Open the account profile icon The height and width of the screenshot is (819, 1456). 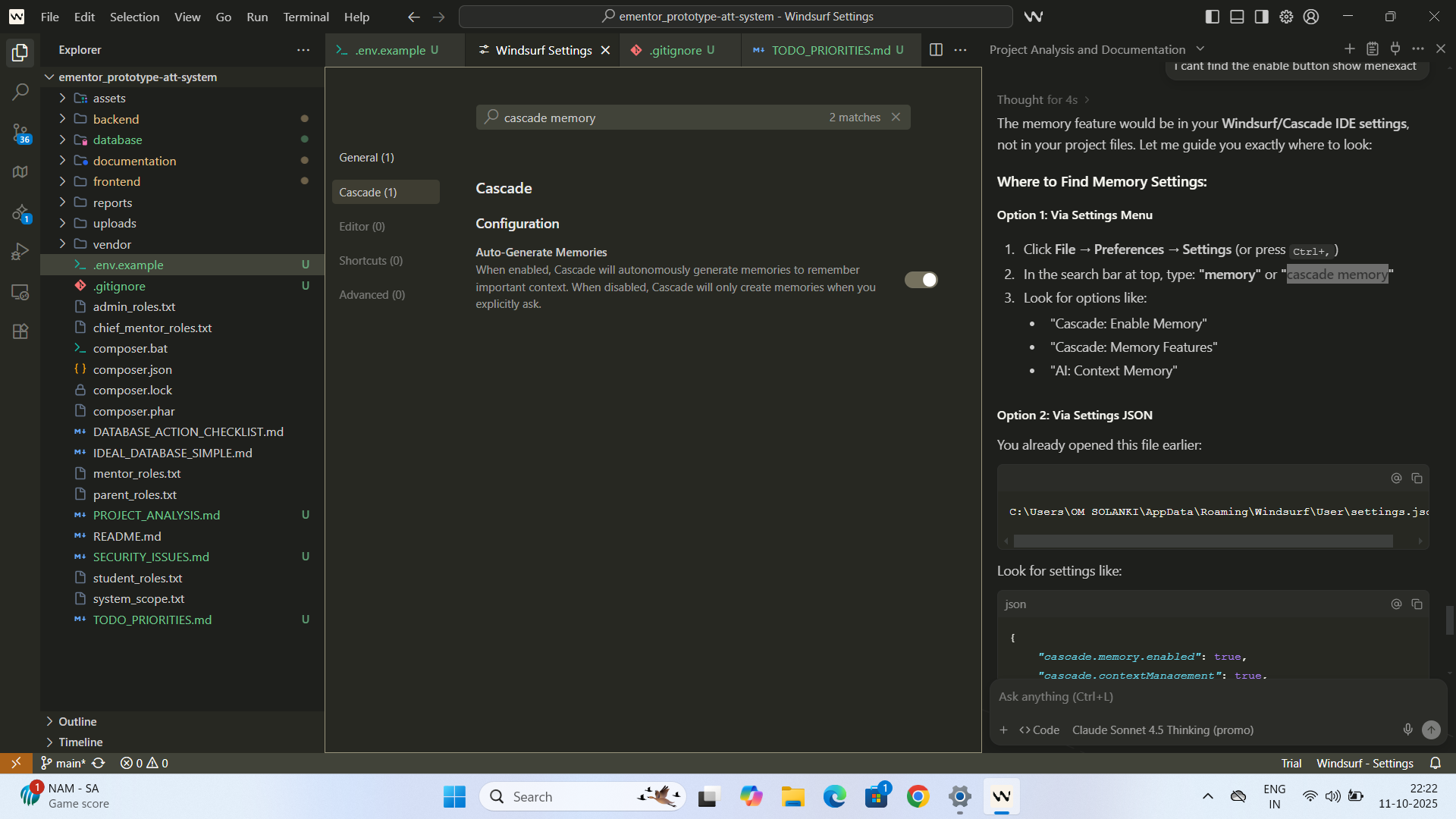1311,16
